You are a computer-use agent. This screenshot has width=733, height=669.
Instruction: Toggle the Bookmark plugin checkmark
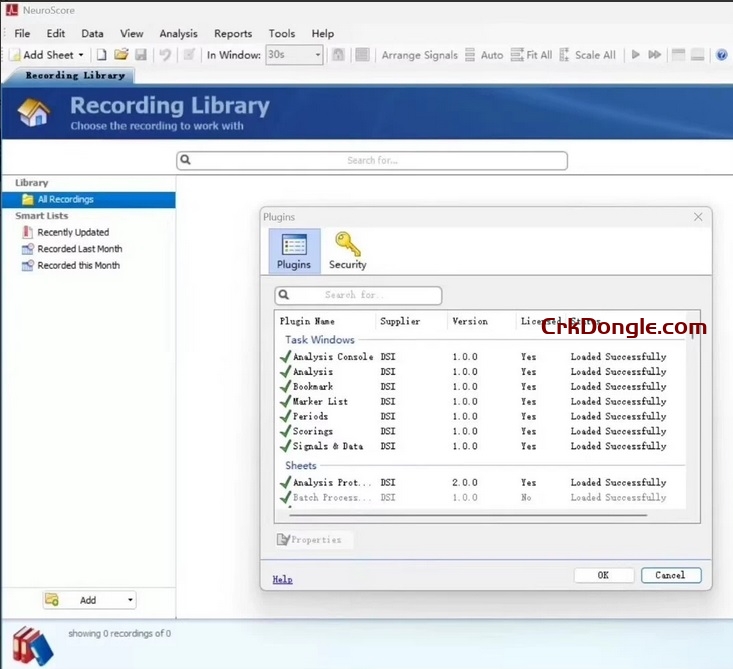285,386
